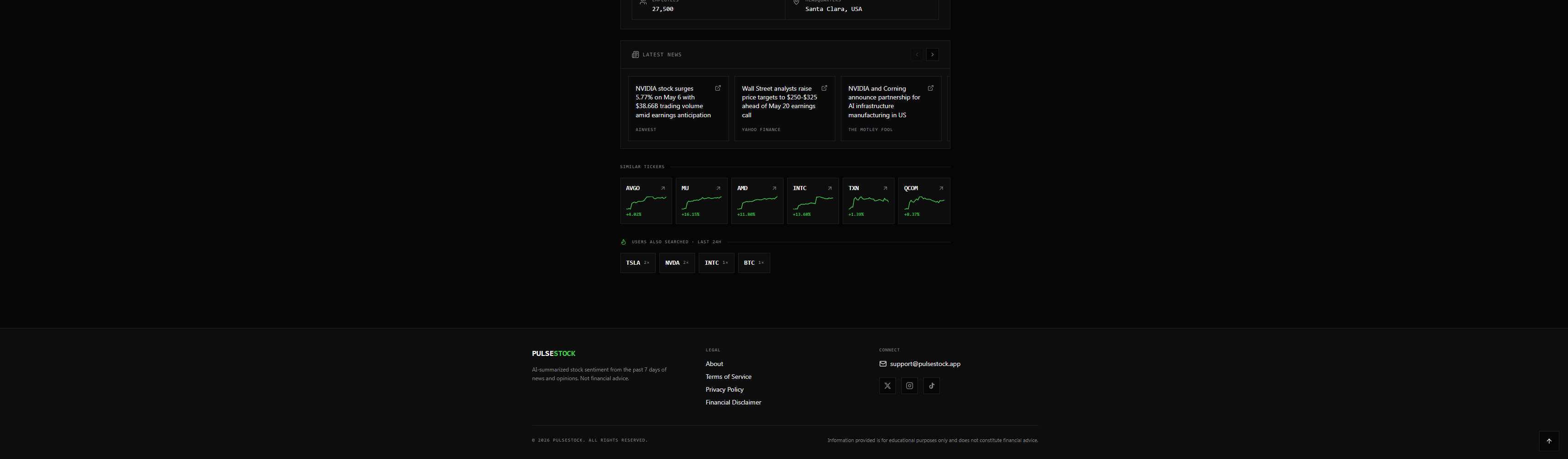Click the support@pulsestock.app email link
The width and height of the screenshot is (1568, 459).
click(x=925, y=364)
